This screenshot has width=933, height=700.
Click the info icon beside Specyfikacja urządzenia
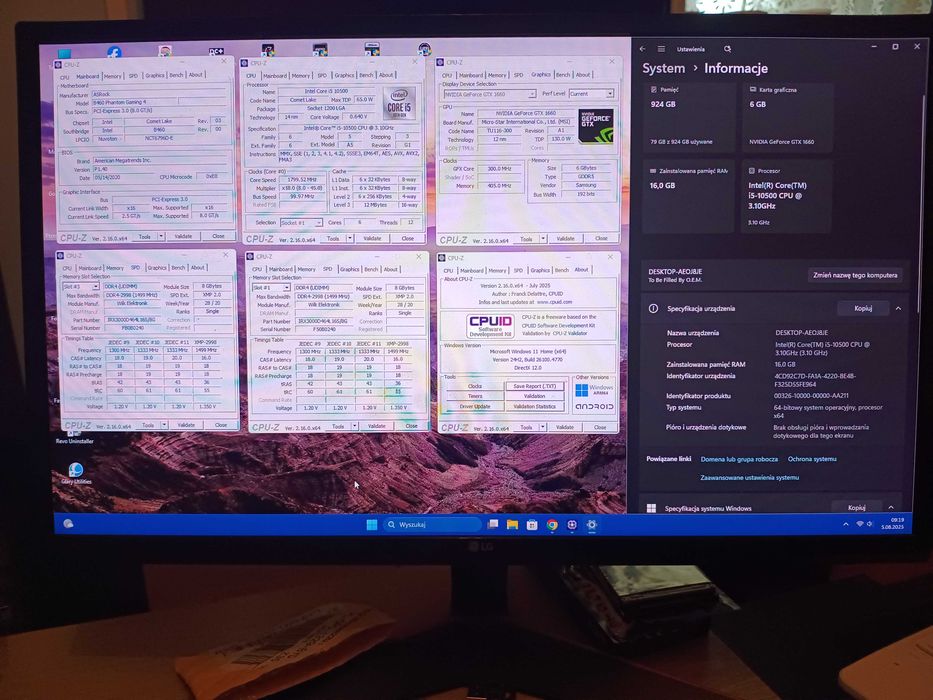(653, 308)
